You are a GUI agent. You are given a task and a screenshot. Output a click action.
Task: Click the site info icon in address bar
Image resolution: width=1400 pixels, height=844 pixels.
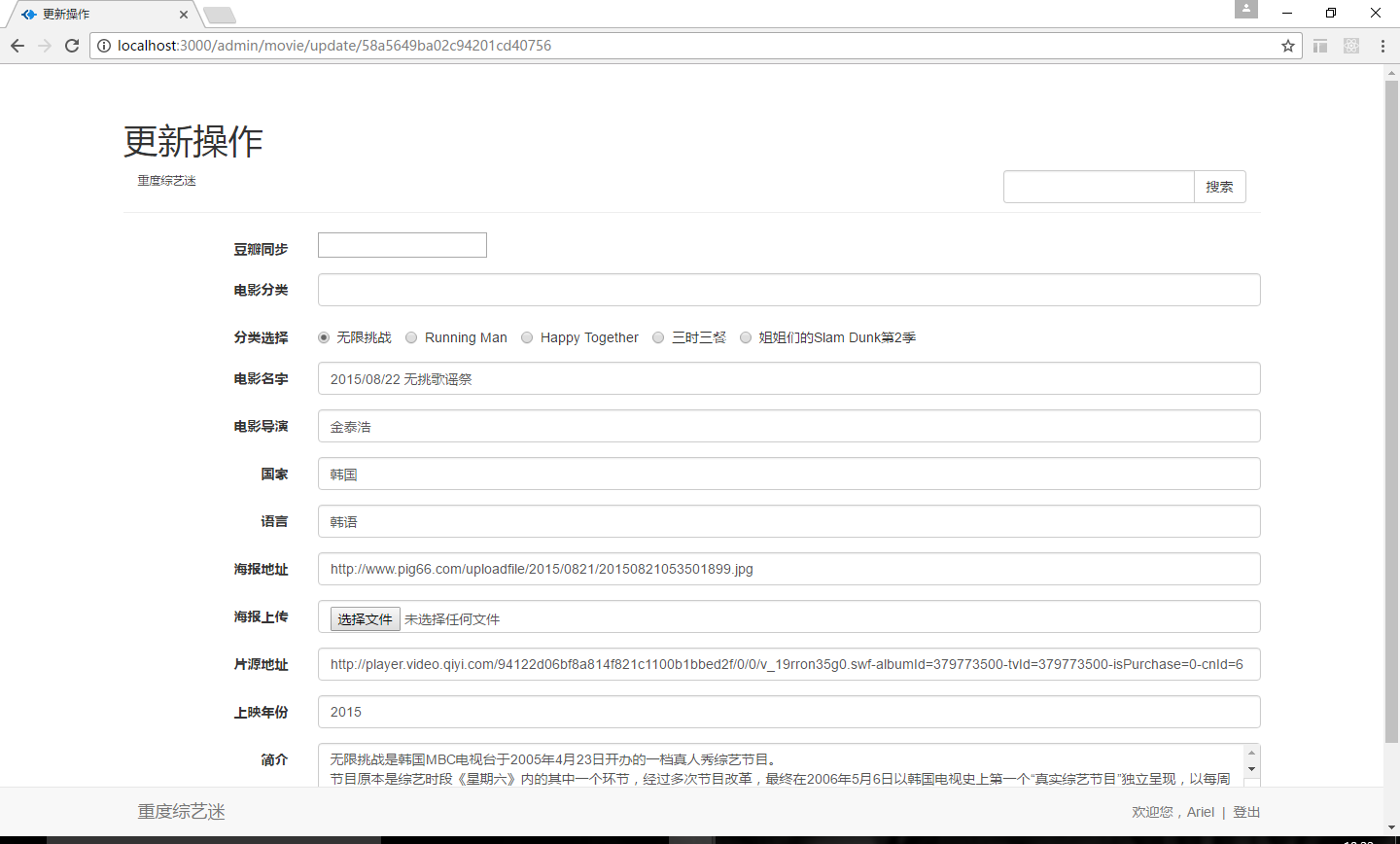coord(104,46)
